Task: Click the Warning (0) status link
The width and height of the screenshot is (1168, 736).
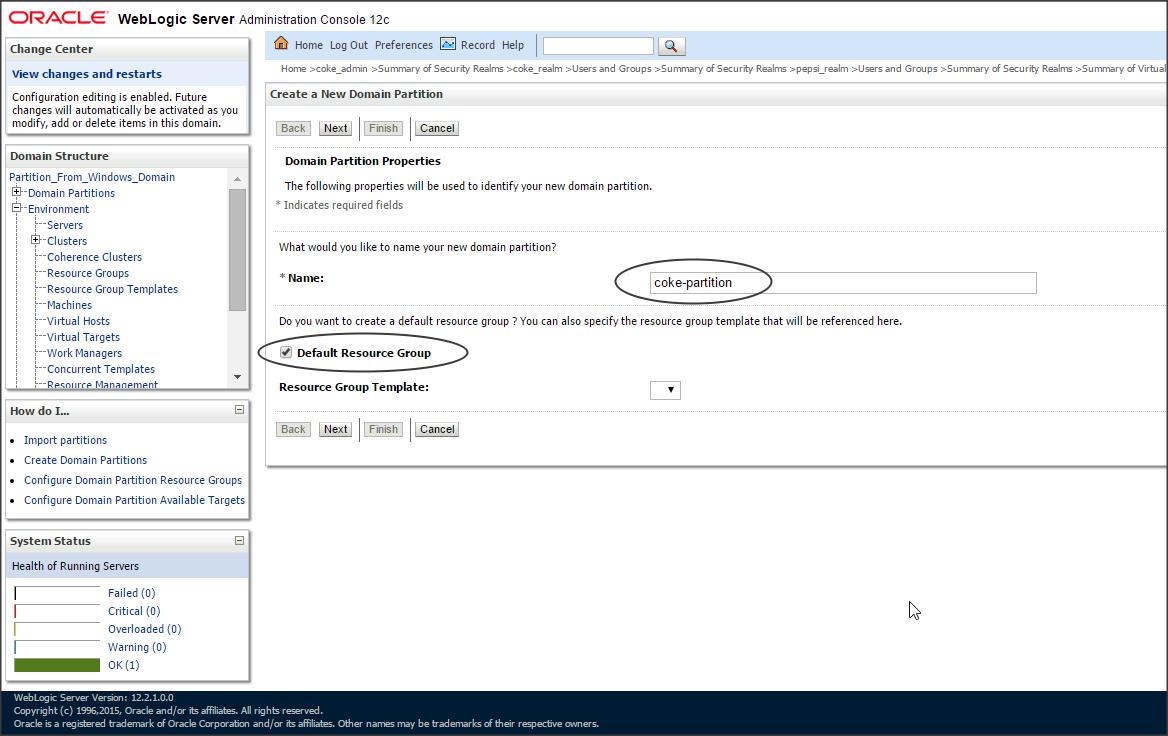Action: (137, 647)
